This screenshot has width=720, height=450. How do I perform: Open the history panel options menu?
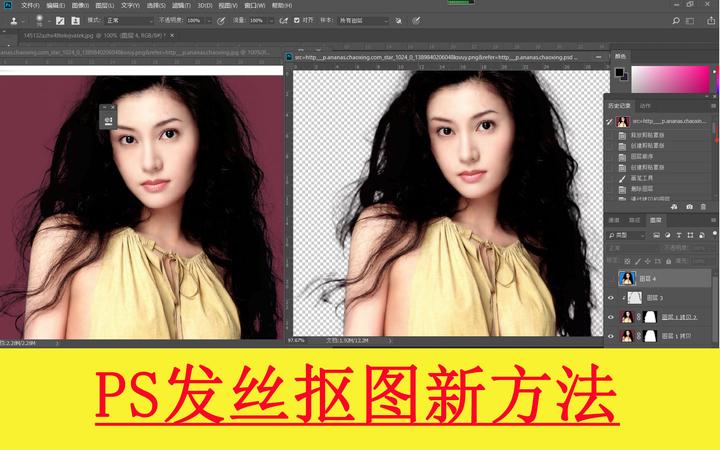coord(713,106)
